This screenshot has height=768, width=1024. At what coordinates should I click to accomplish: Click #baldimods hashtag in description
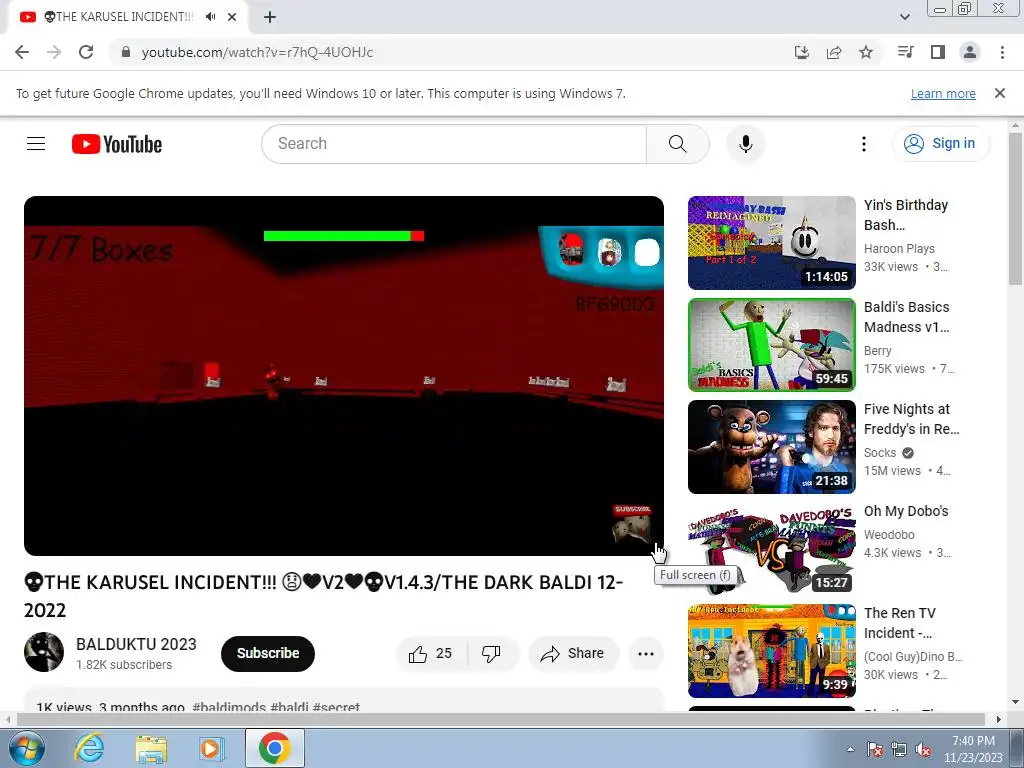(x=229, y=707)
